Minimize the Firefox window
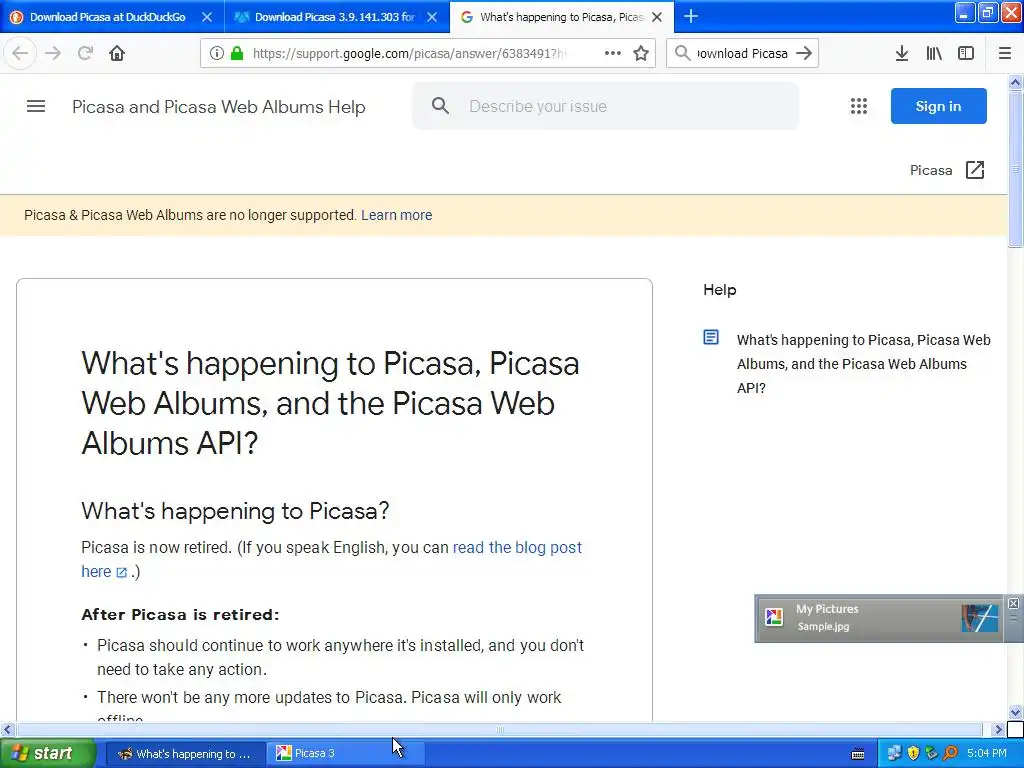Screen dimensions: 1024x768 pos(965,12)
